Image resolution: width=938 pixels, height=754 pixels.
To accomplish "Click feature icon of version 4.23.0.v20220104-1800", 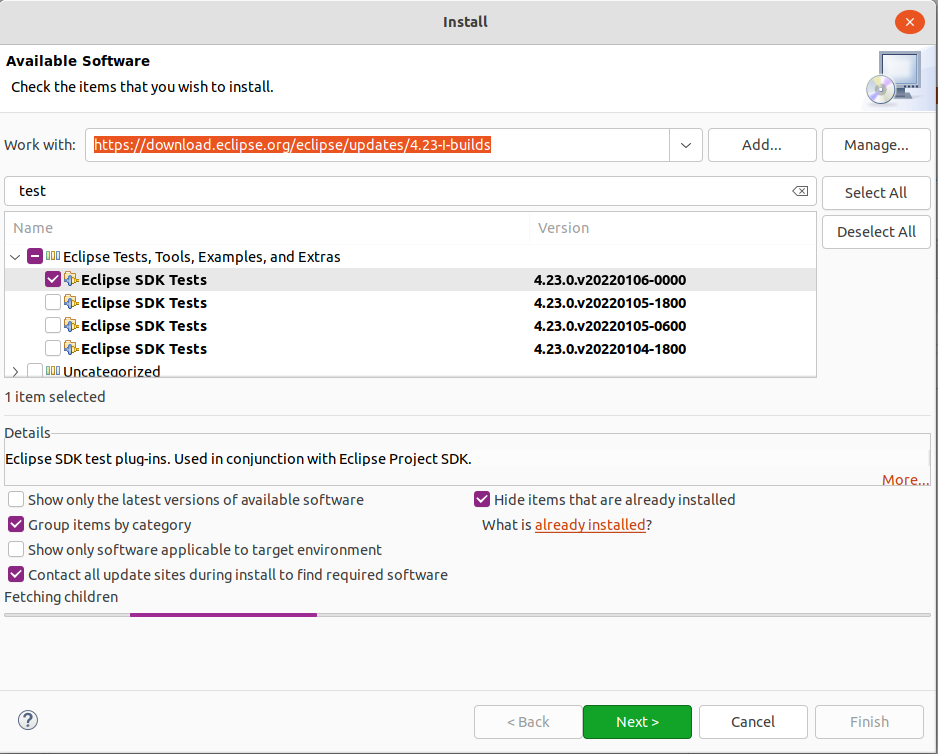I will point(71,348).
